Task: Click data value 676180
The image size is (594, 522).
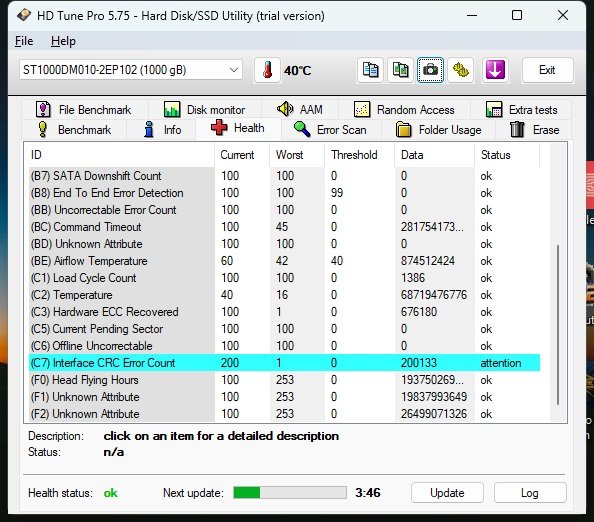Action: (x=419, y=312)
